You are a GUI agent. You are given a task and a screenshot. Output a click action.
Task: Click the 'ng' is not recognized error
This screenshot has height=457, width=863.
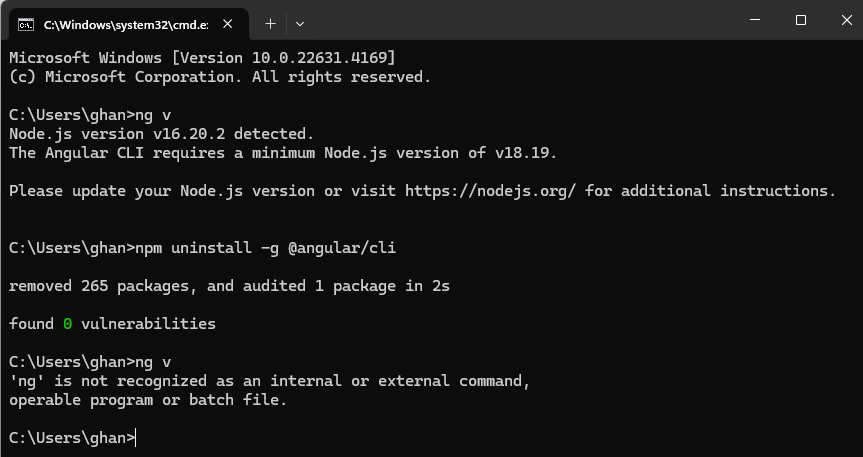point(269,381)
